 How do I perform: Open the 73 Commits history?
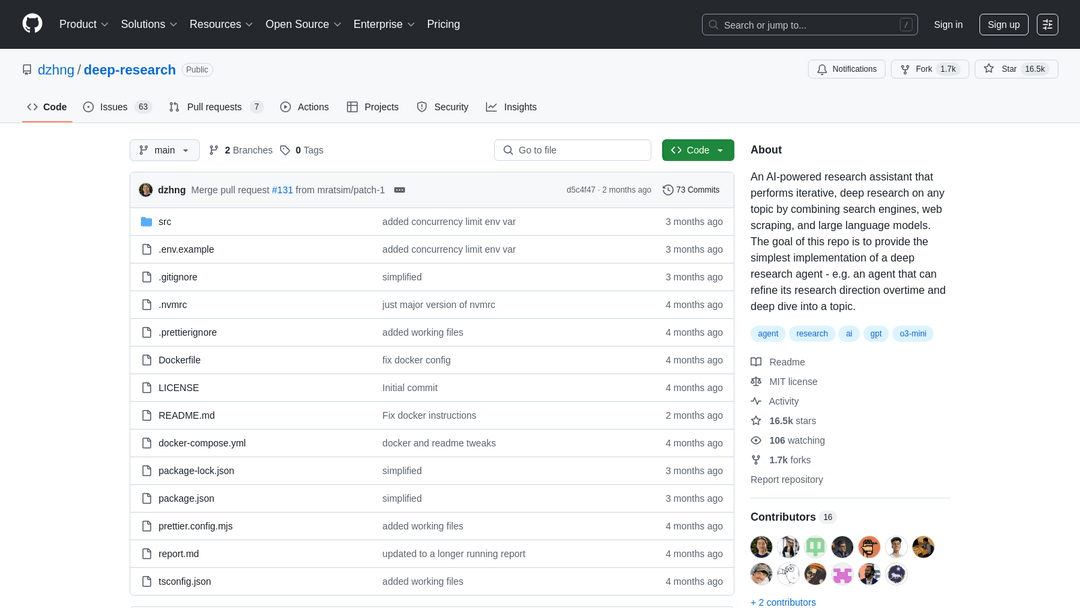tap(691, 190)
